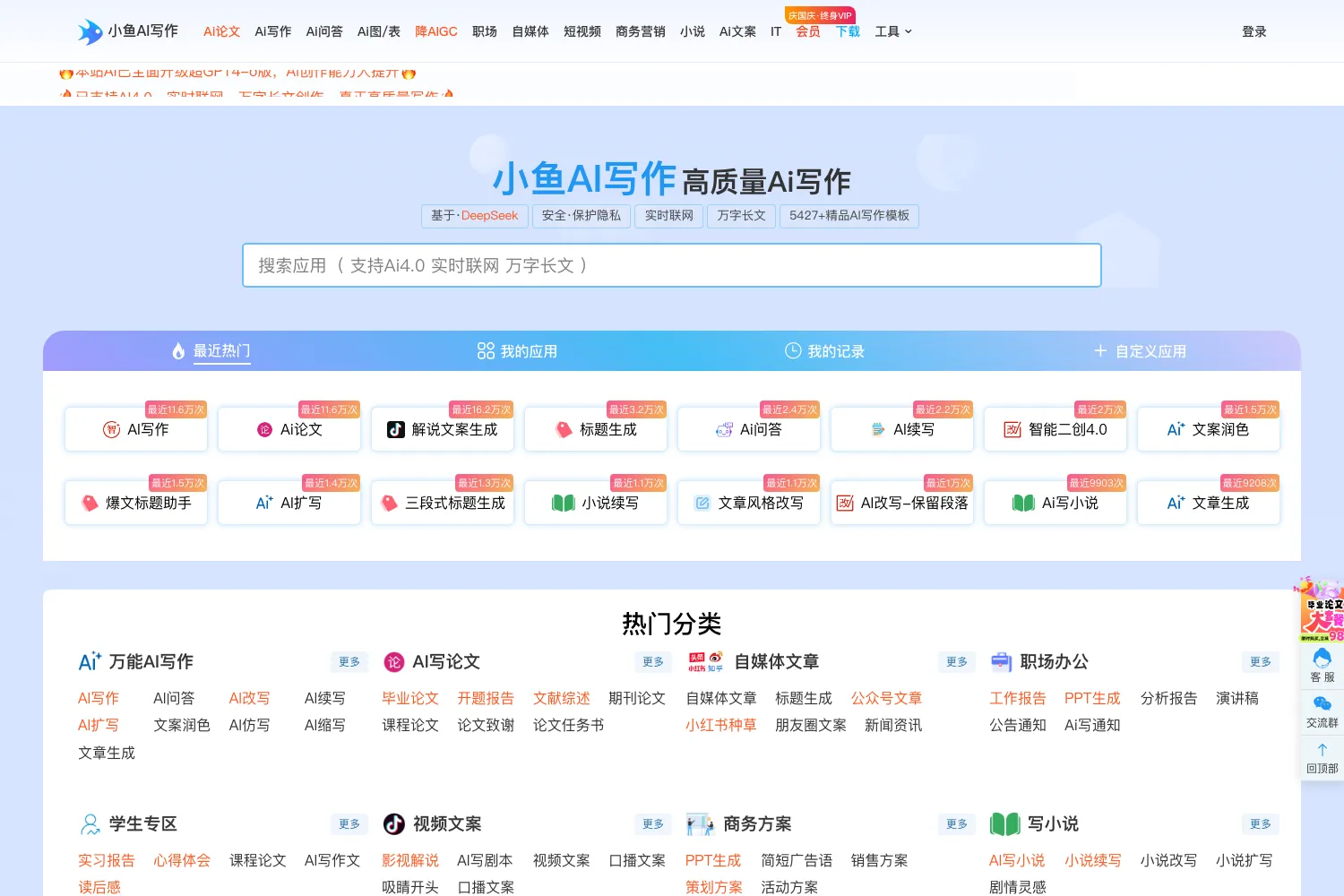
Task: Open the AI写作 card icon
Action: point(112,430)
